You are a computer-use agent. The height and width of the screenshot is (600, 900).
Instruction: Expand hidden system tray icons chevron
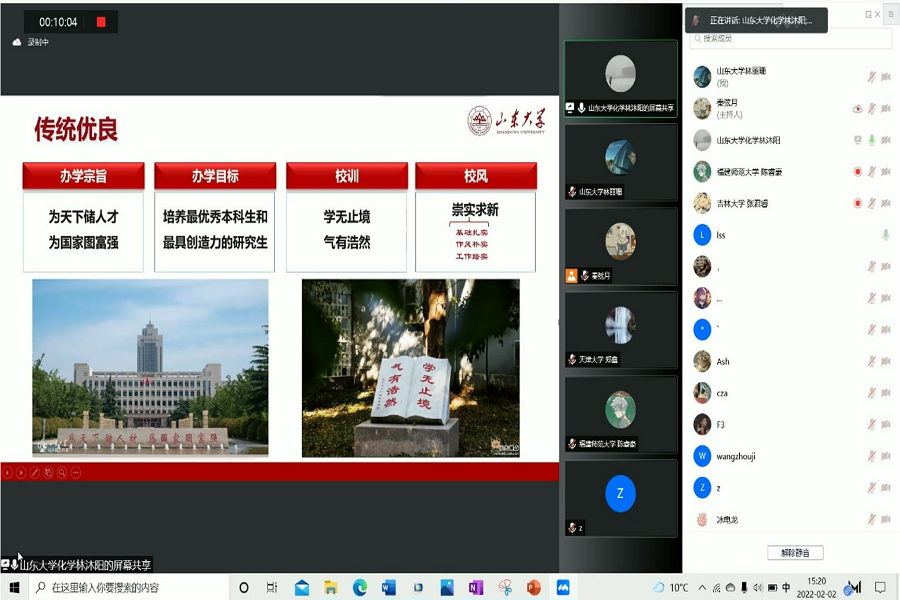[702, 587]
